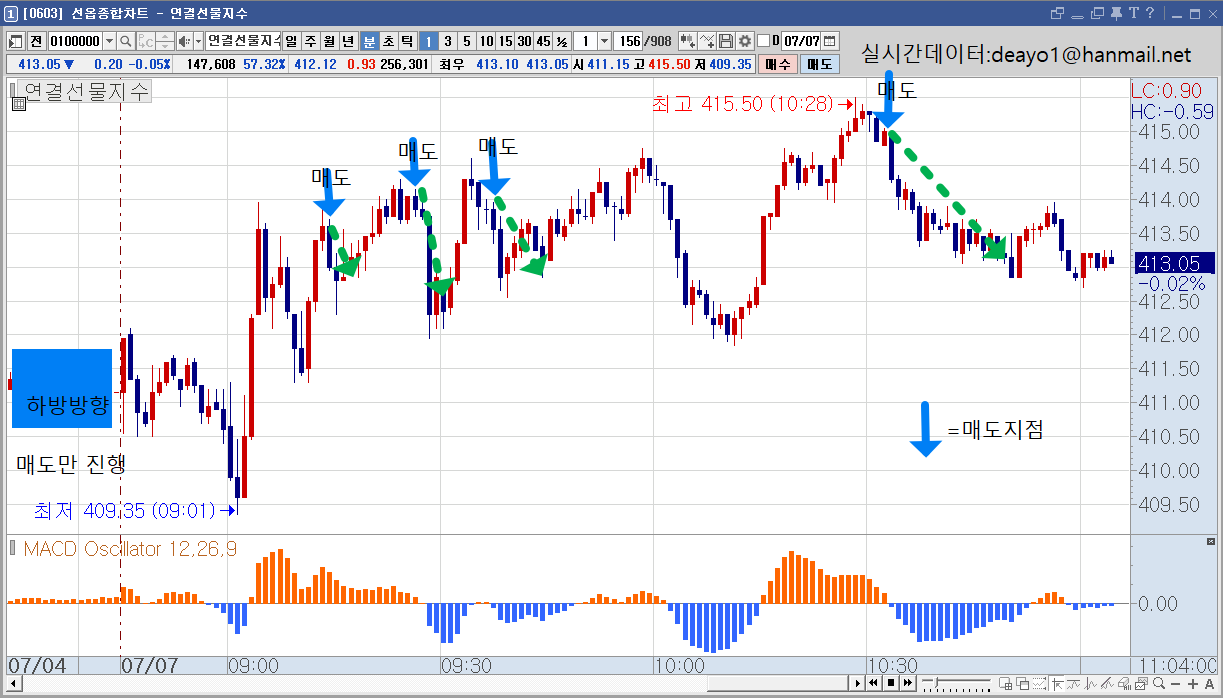Click the T font icon in title bar

pyautogui.click(x=1134, y=13)
